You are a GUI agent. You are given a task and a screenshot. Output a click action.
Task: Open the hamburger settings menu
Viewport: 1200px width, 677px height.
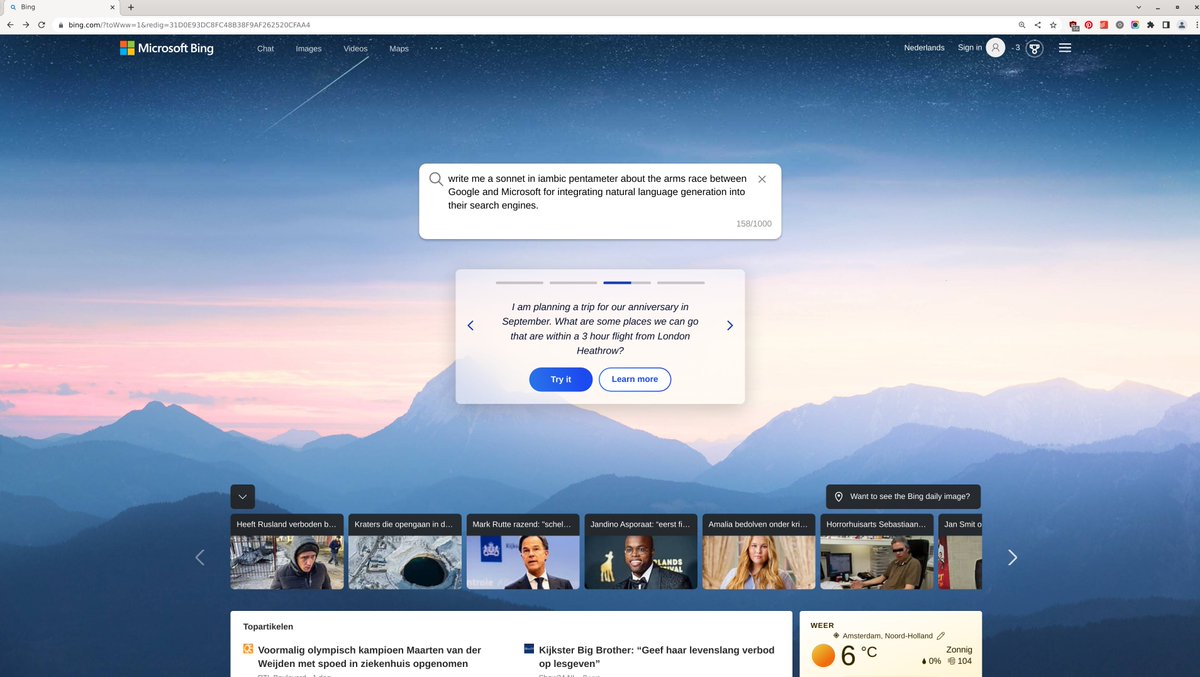pyautogui.click(x=1065, y=48)
